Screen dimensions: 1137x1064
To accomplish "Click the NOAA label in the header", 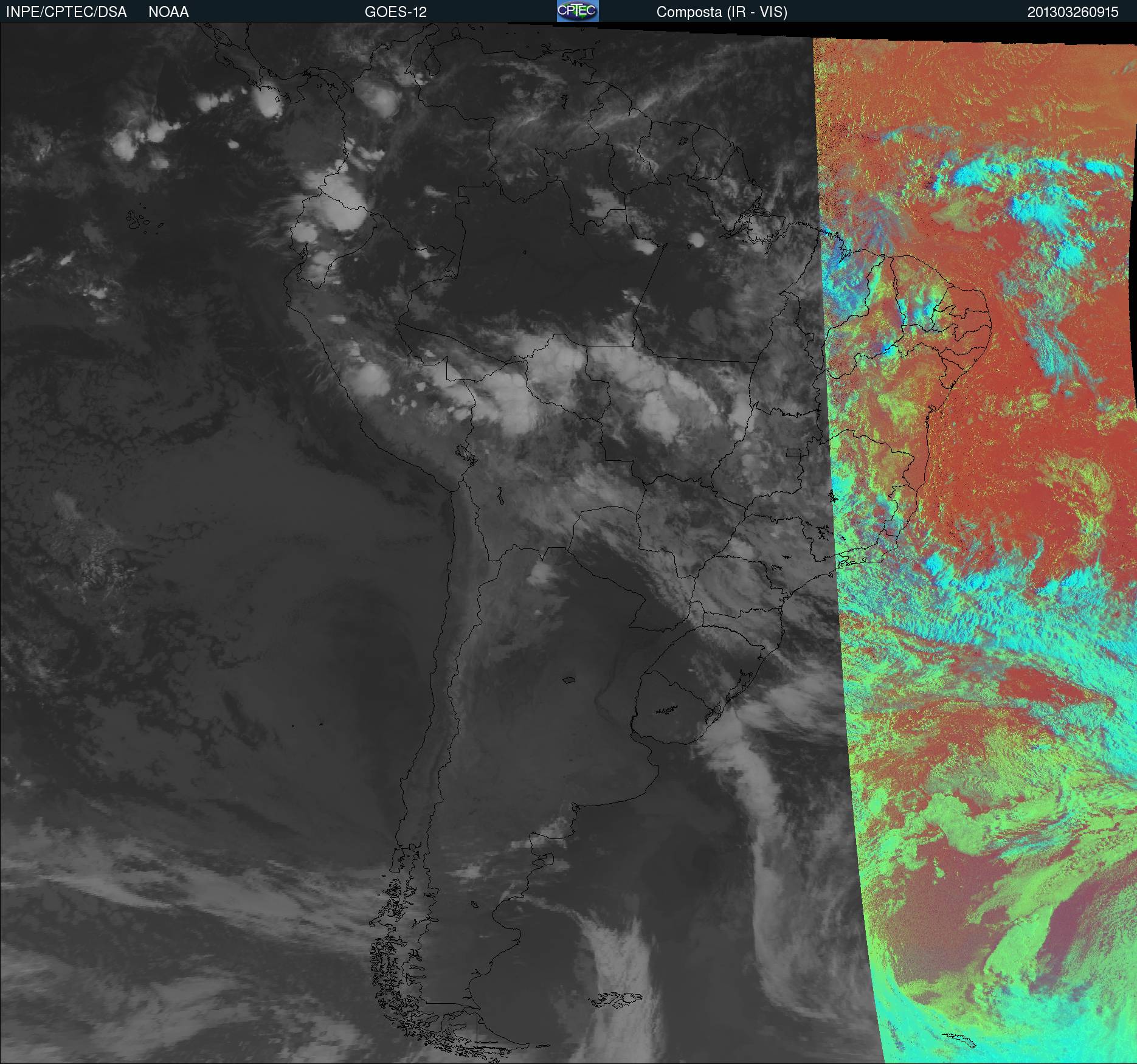I will tap(168, 12).
